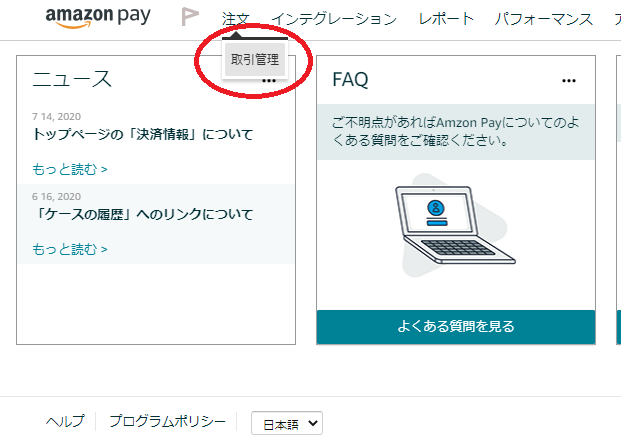
Task: Click the FAQ panel heading
Action: [350, 80]
